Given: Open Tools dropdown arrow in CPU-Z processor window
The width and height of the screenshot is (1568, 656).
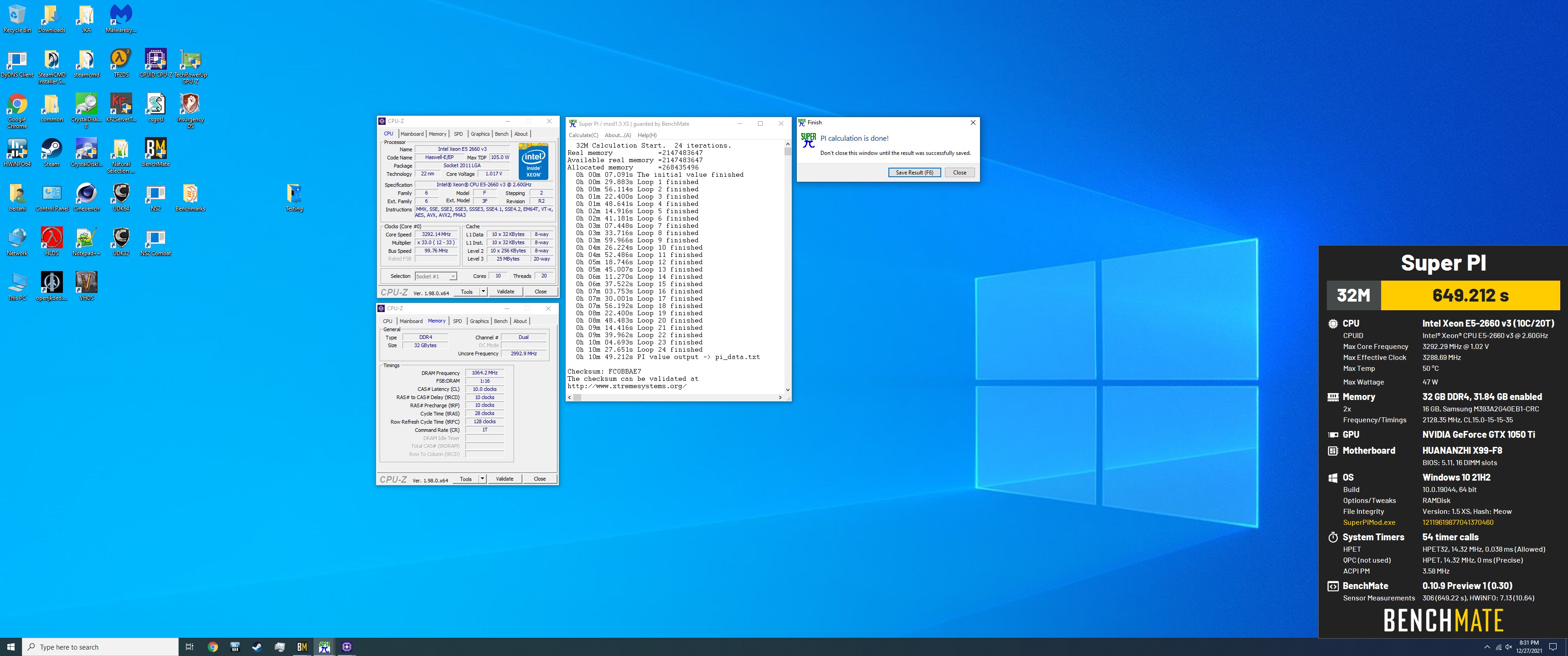Looking at the screenshot, I should point(483,292).
